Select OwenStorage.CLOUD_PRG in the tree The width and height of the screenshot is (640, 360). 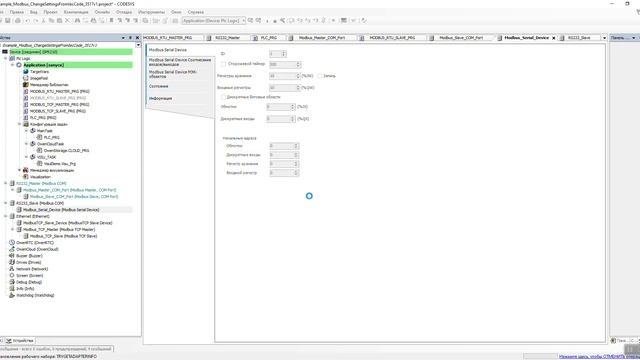pyautogui.click(x=66, y=151)
